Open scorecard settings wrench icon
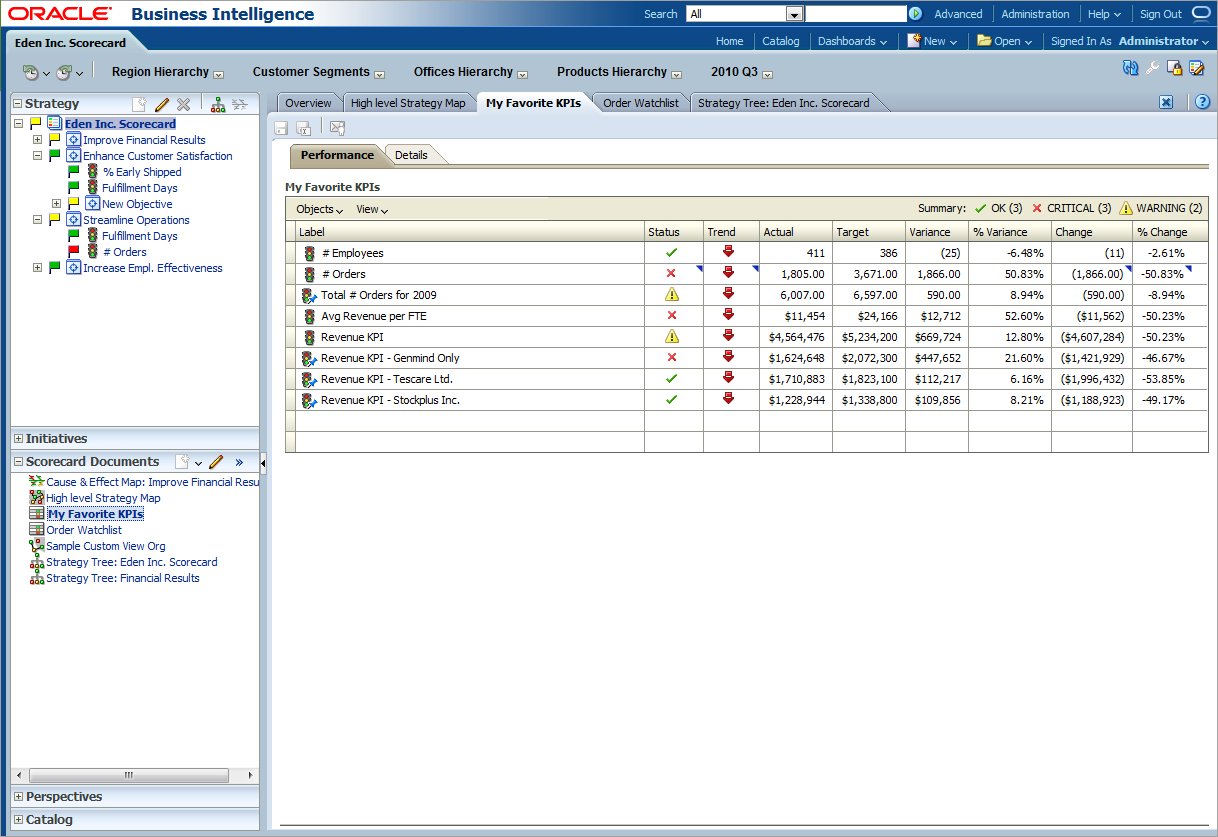The width and height of the screenshot is (1218, 837). pyautogui.click(x=1153, y=68)
